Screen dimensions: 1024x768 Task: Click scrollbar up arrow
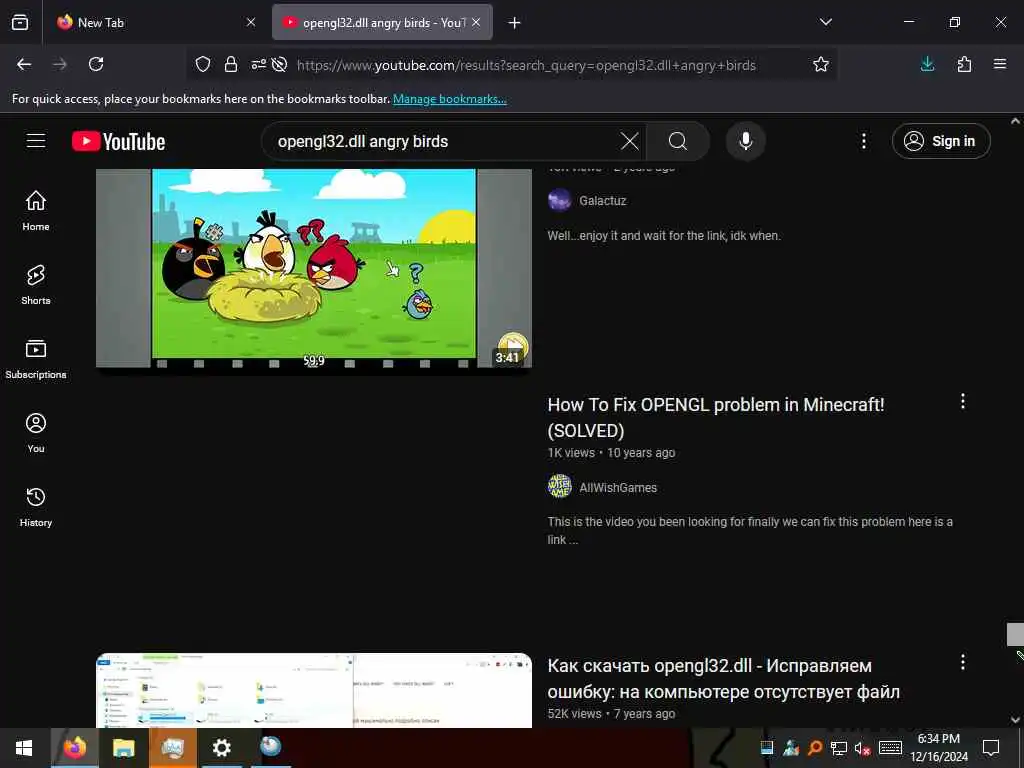click(1015, 121)
